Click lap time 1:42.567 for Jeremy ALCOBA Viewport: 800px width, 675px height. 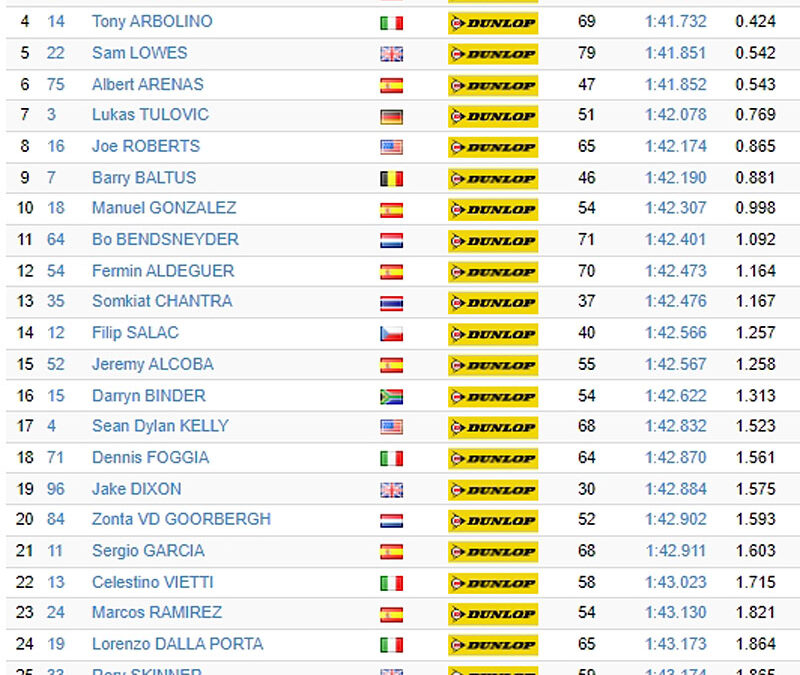click(x=676, y=364)
